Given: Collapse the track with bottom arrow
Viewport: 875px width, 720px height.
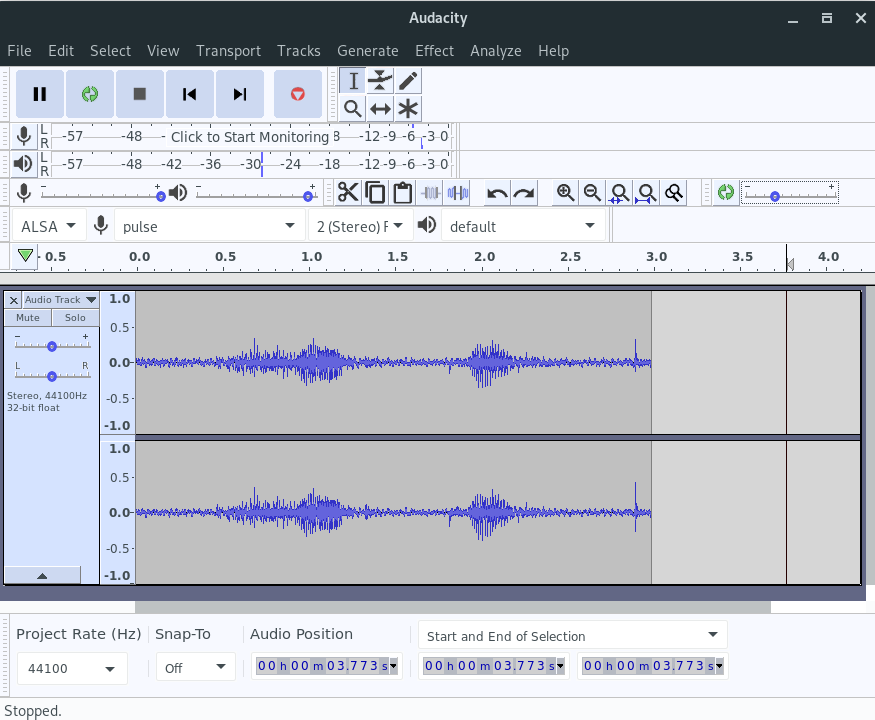Looking at the screenshot, I should click(42, 575).
